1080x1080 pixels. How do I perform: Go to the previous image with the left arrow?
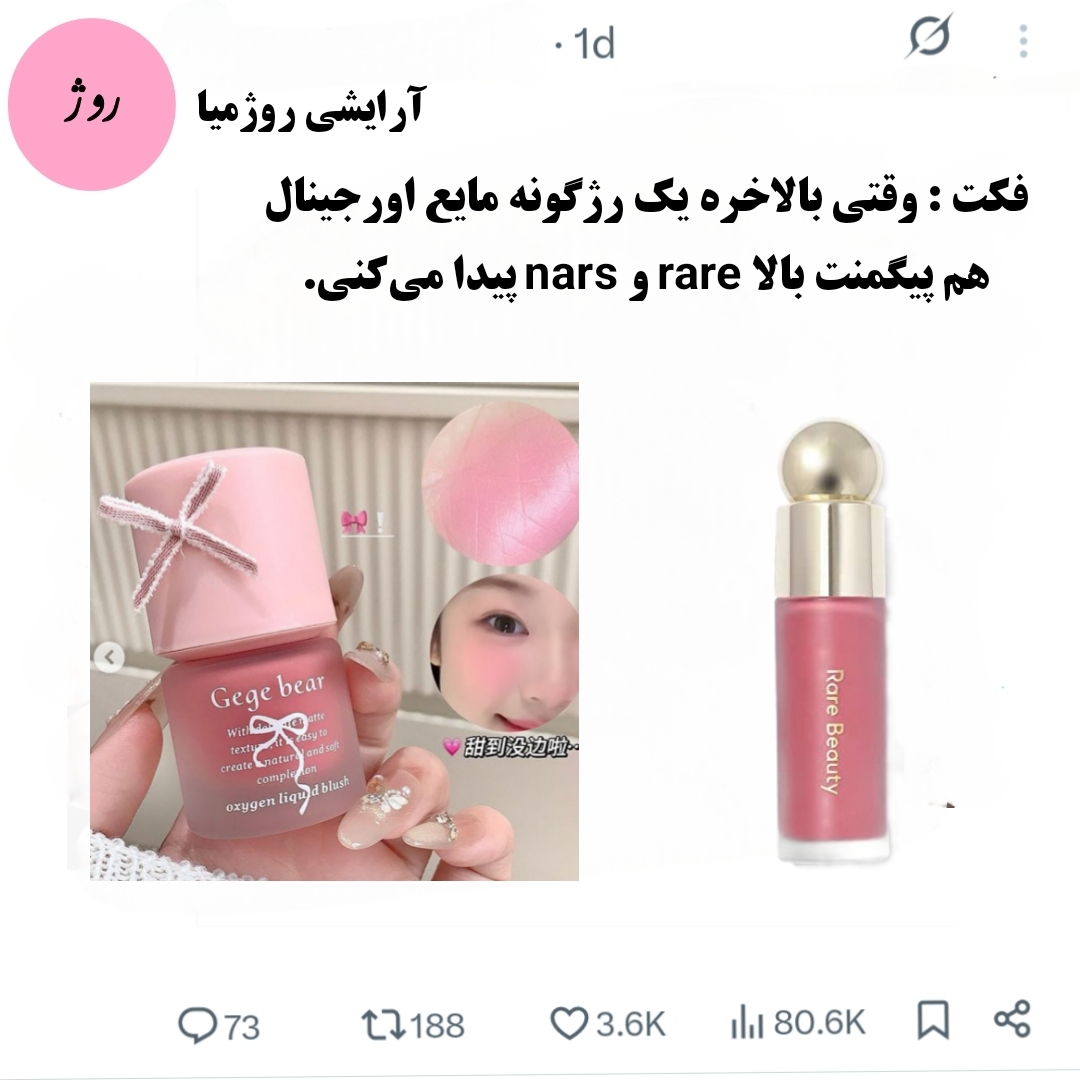pos(109,658)
